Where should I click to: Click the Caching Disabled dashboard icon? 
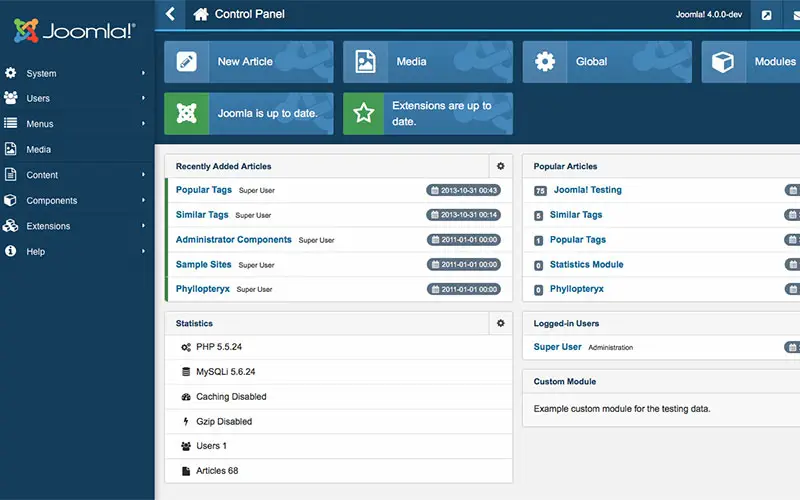tap(186, 396)
